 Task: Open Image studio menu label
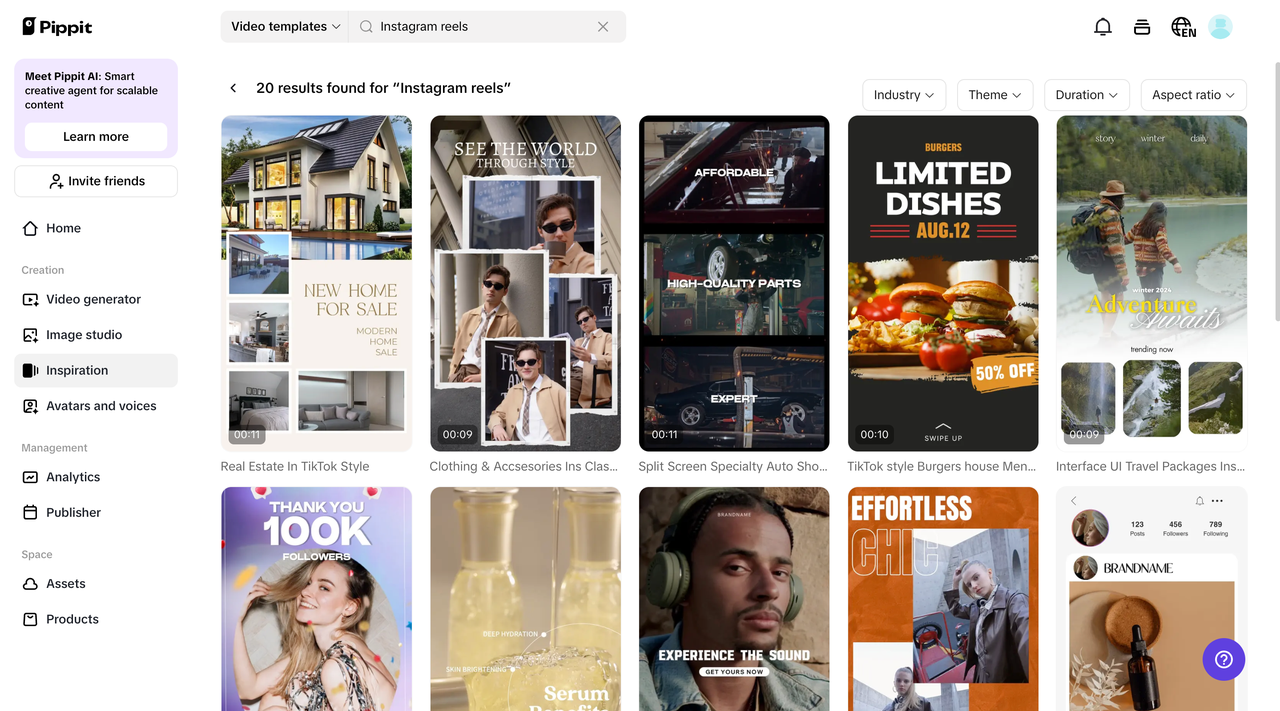coord(84,335)
